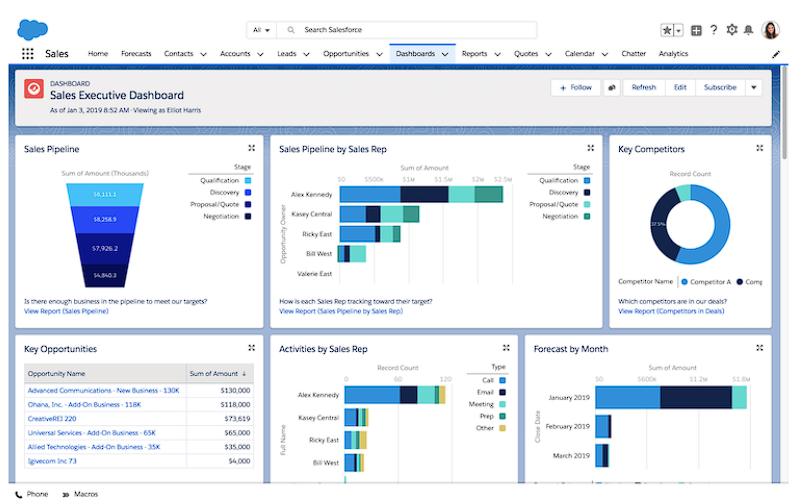Screen dimensions: 793x500
Task: Sort by Sum of Amount arrow
Action: 244,374
